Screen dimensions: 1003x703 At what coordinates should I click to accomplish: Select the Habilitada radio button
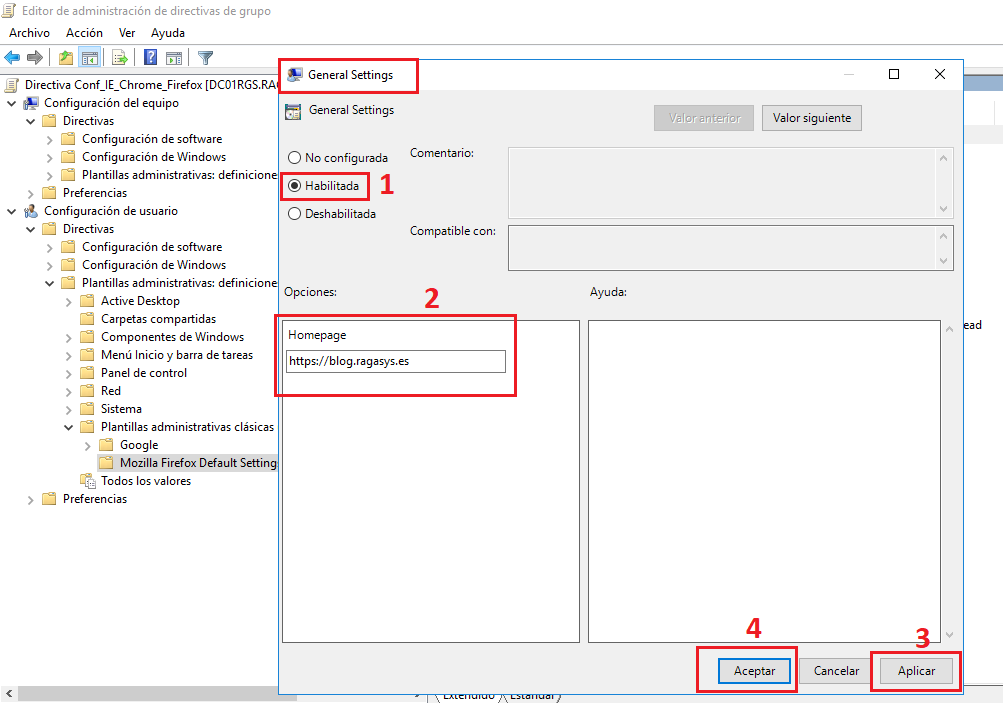point(294,186)
